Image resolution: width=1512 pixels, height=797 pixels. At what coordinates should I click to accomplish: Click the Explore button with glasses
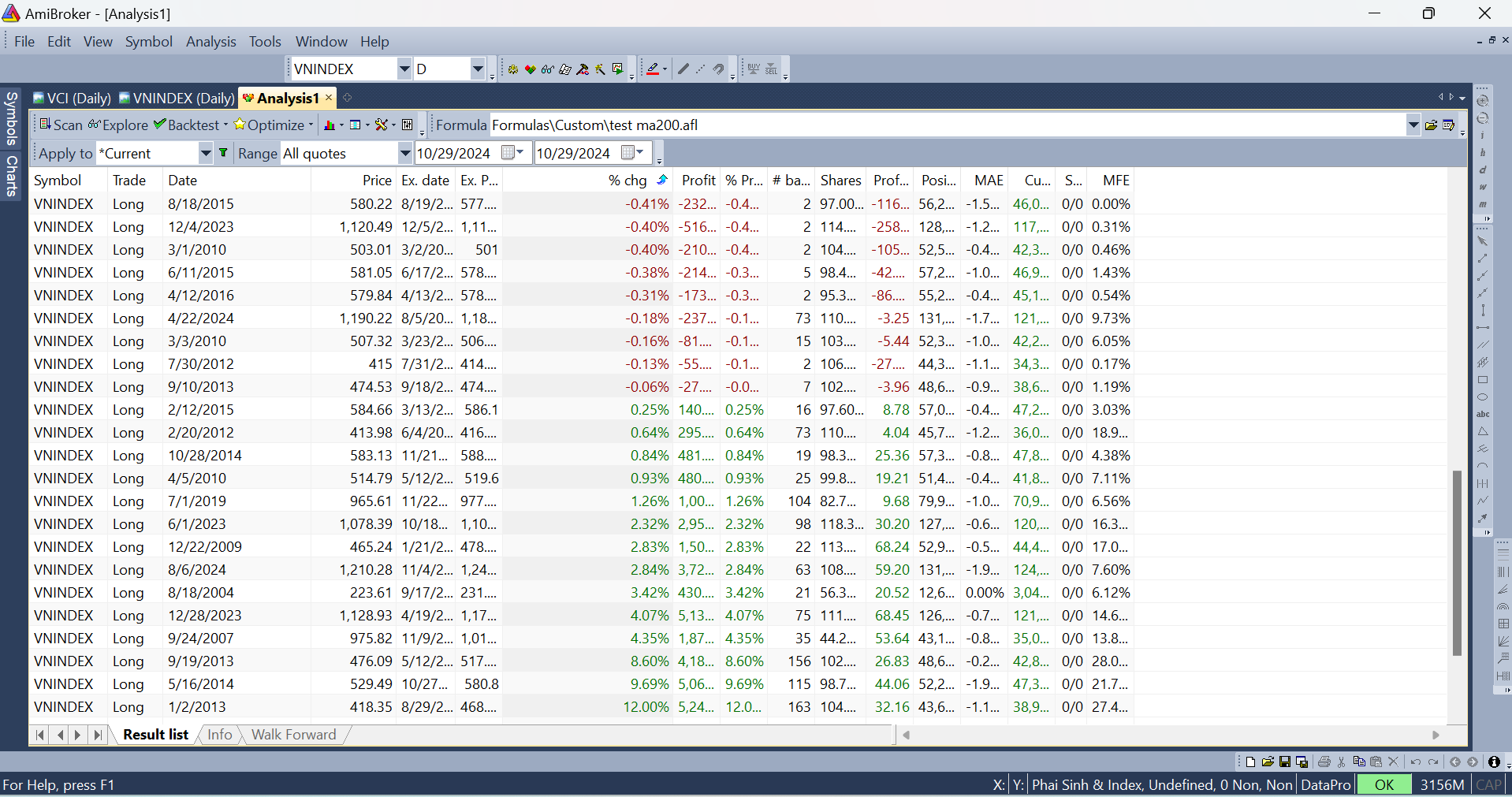click(x=118, y=125)
